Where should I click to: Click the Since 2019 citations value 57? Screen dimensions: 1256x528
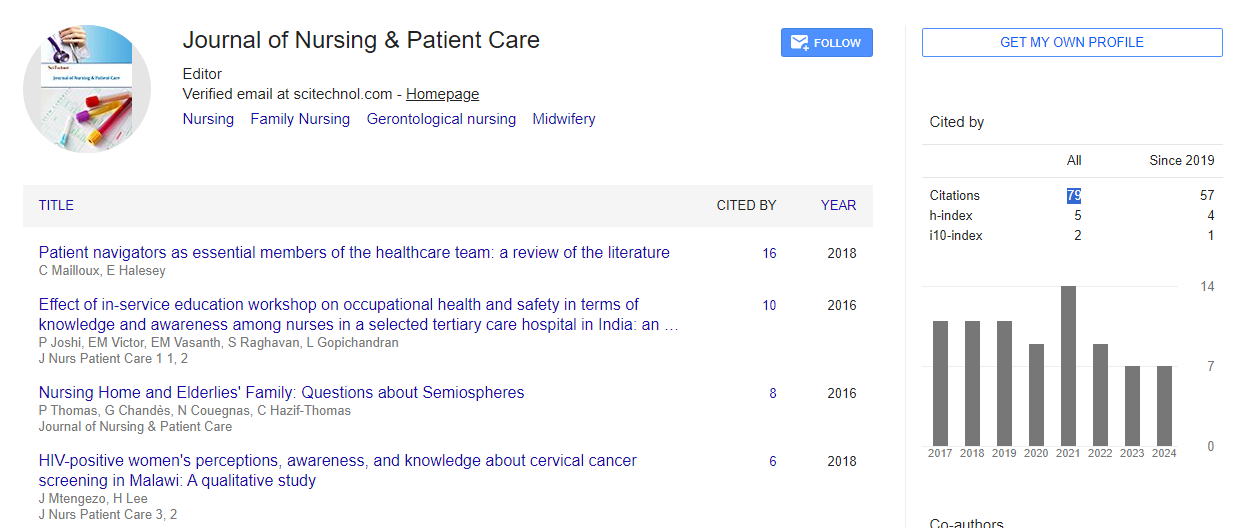(x=1207, y=196)
